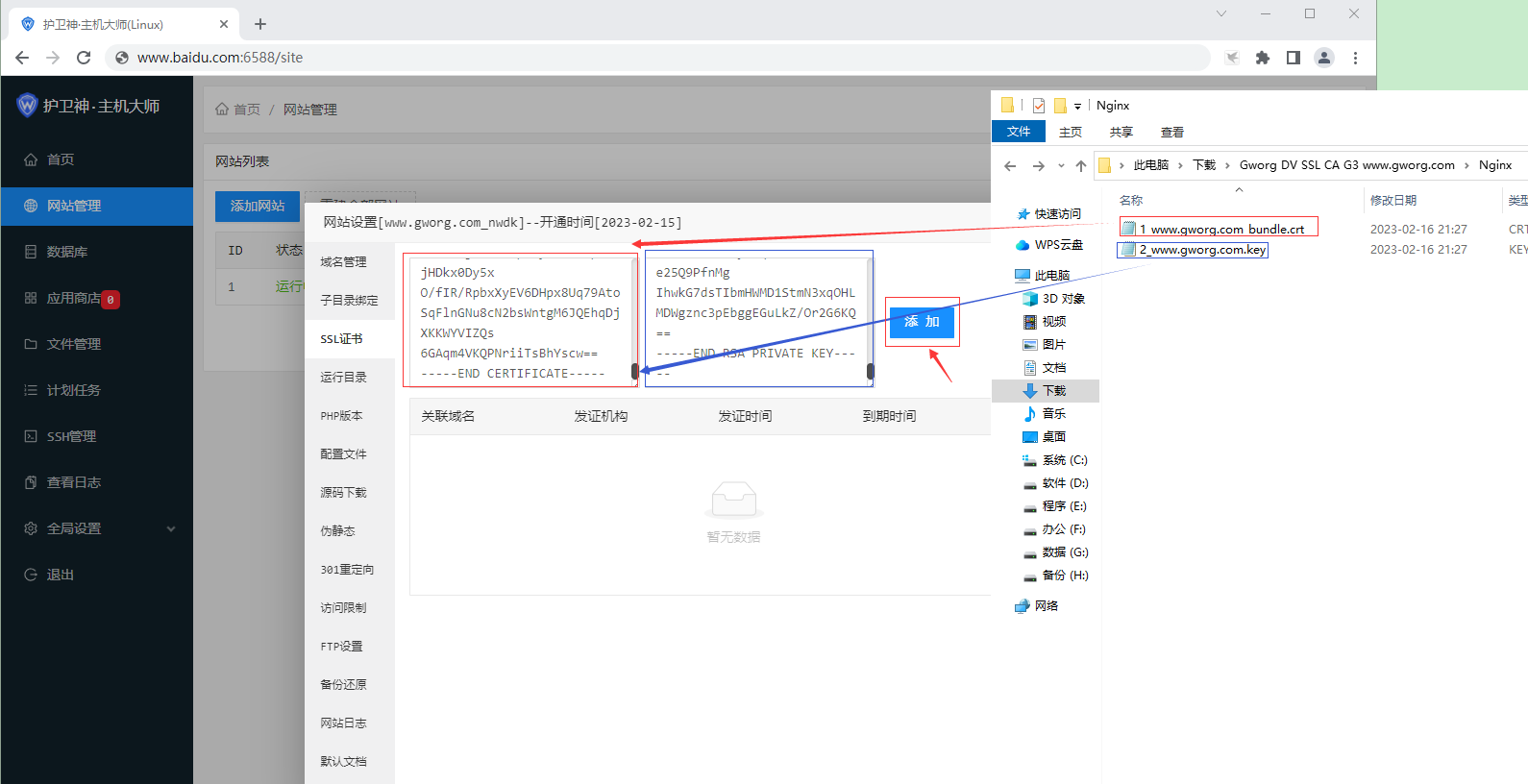Select the 配置文件 settings tab
Image resolution: width=1528 pixels, height=784 pixels.
coord(350,453)
